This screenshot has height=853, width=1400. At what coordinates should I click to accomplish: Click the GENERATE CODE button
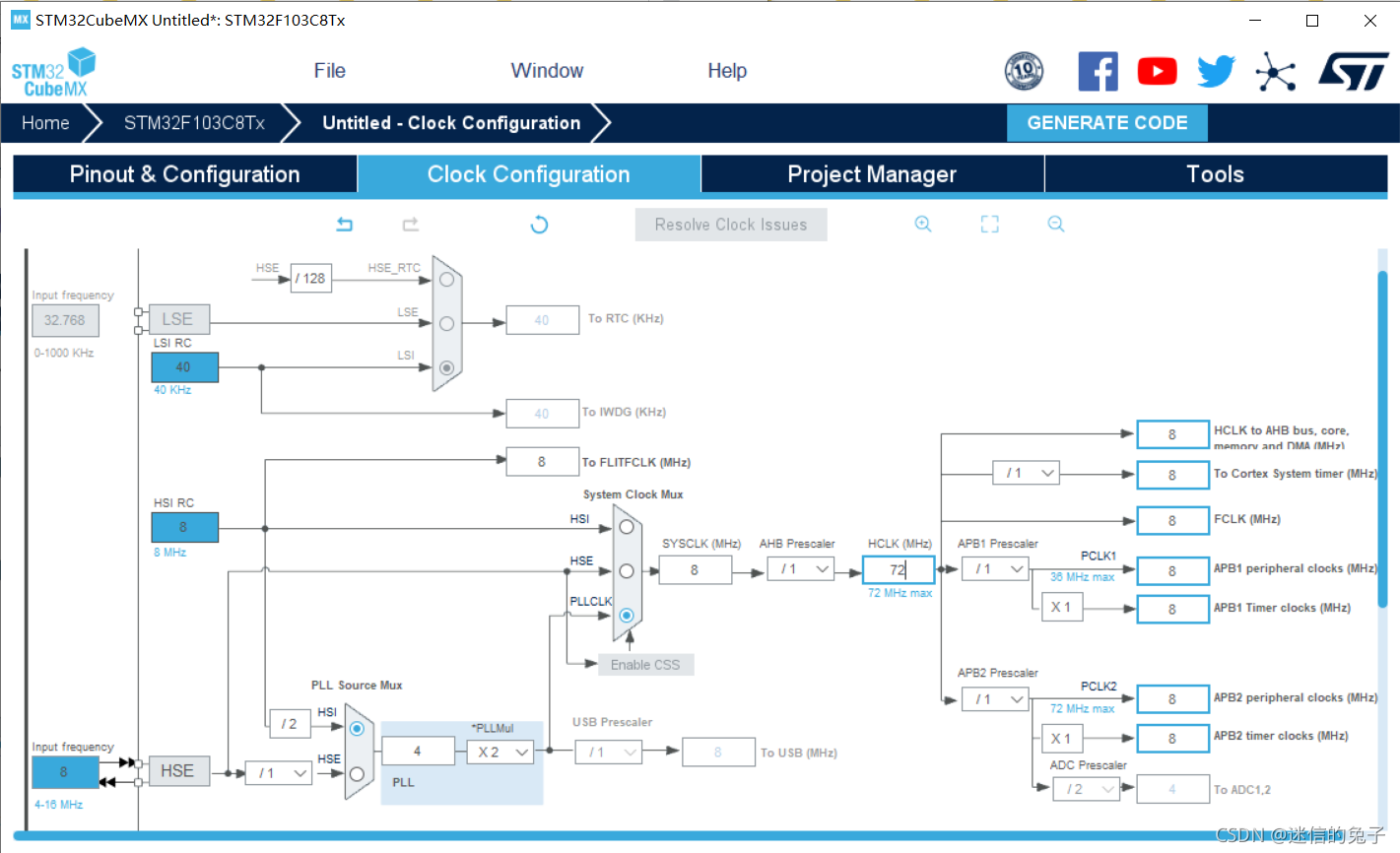coord(1107,123)
